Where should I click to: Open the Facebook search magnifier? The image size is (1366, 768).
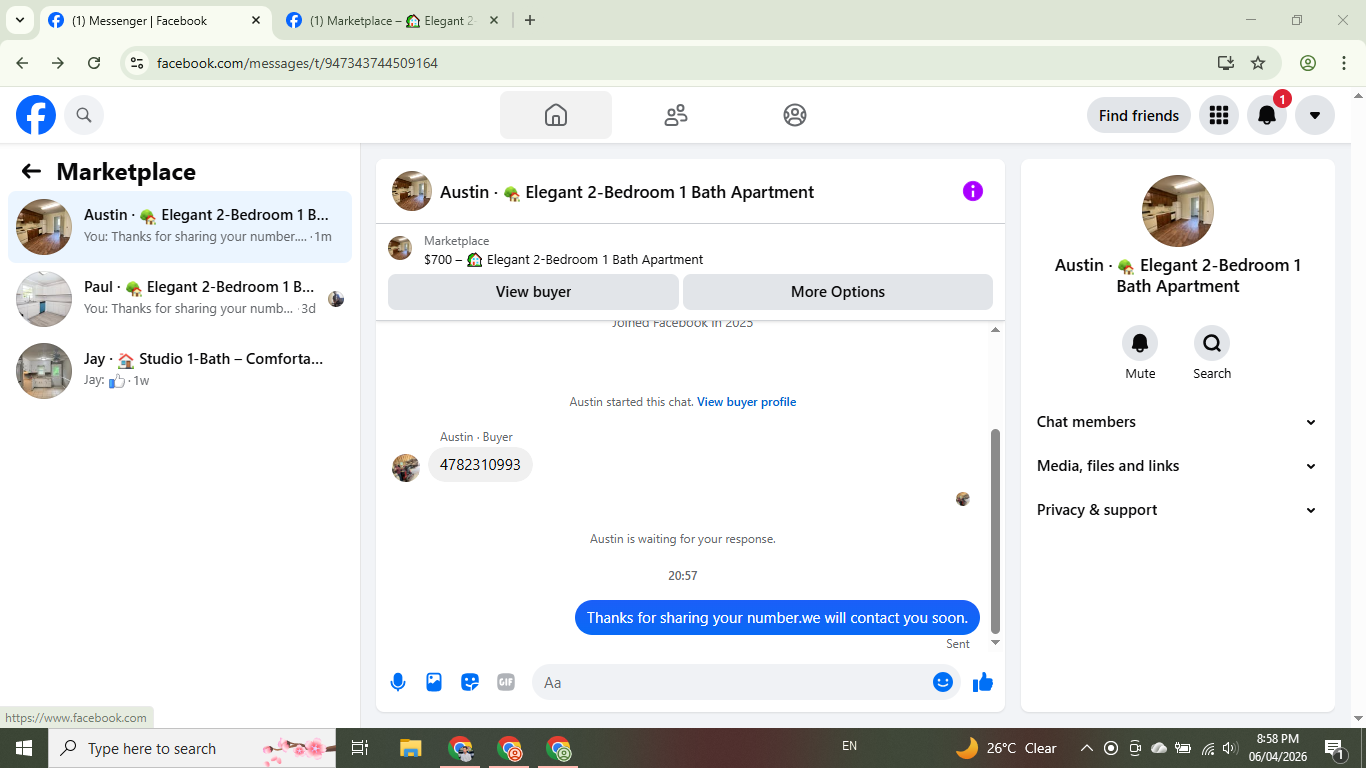point(84,115)
